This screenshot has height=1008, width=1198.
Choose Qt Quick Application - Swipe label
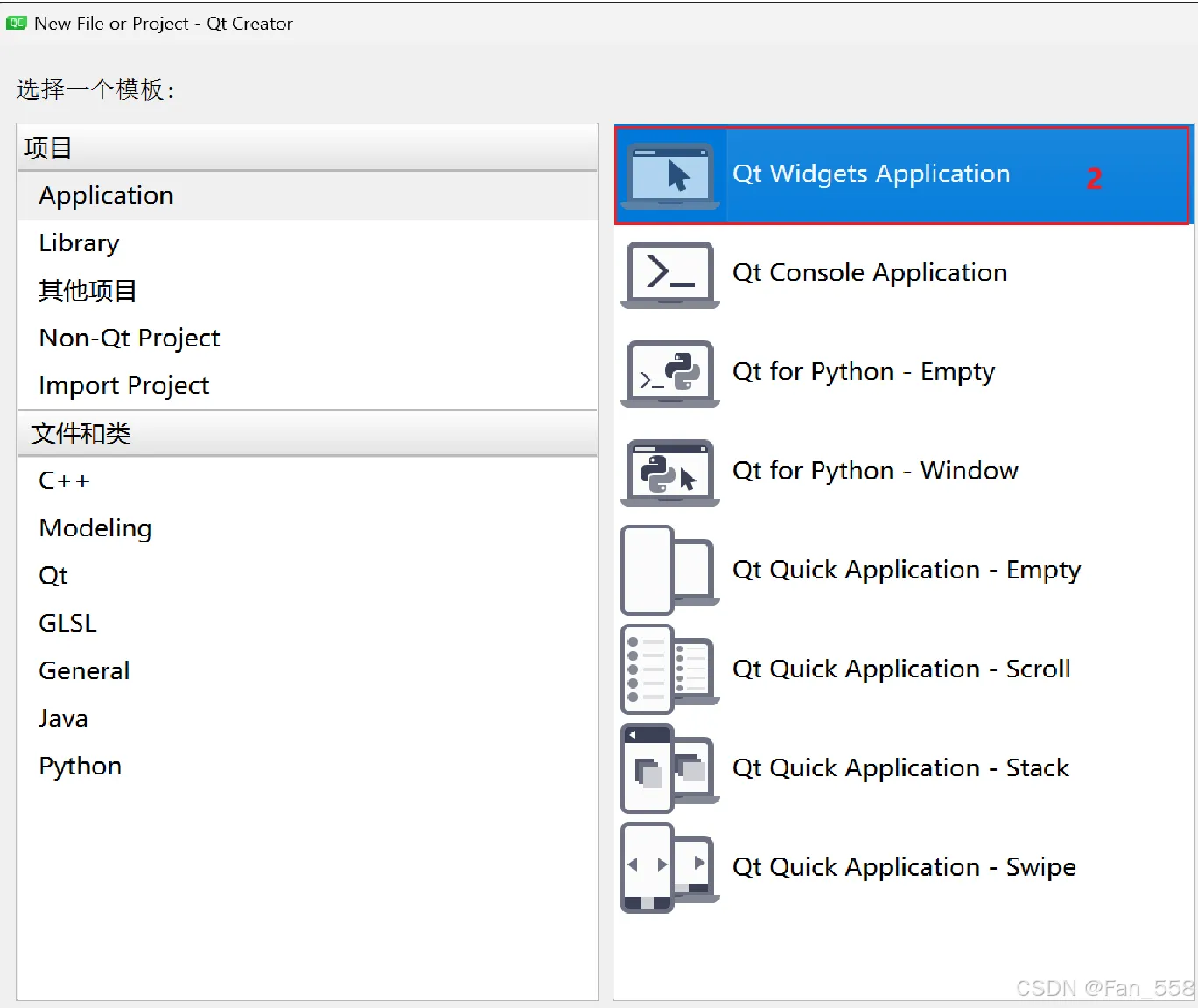(904, 866)
